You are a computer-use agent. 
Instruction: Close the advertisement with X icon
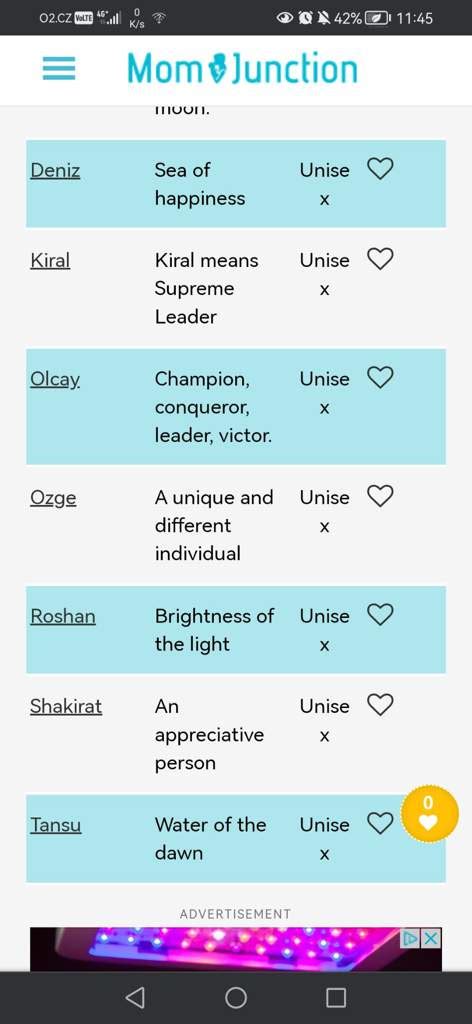click(x=431, y=938)
